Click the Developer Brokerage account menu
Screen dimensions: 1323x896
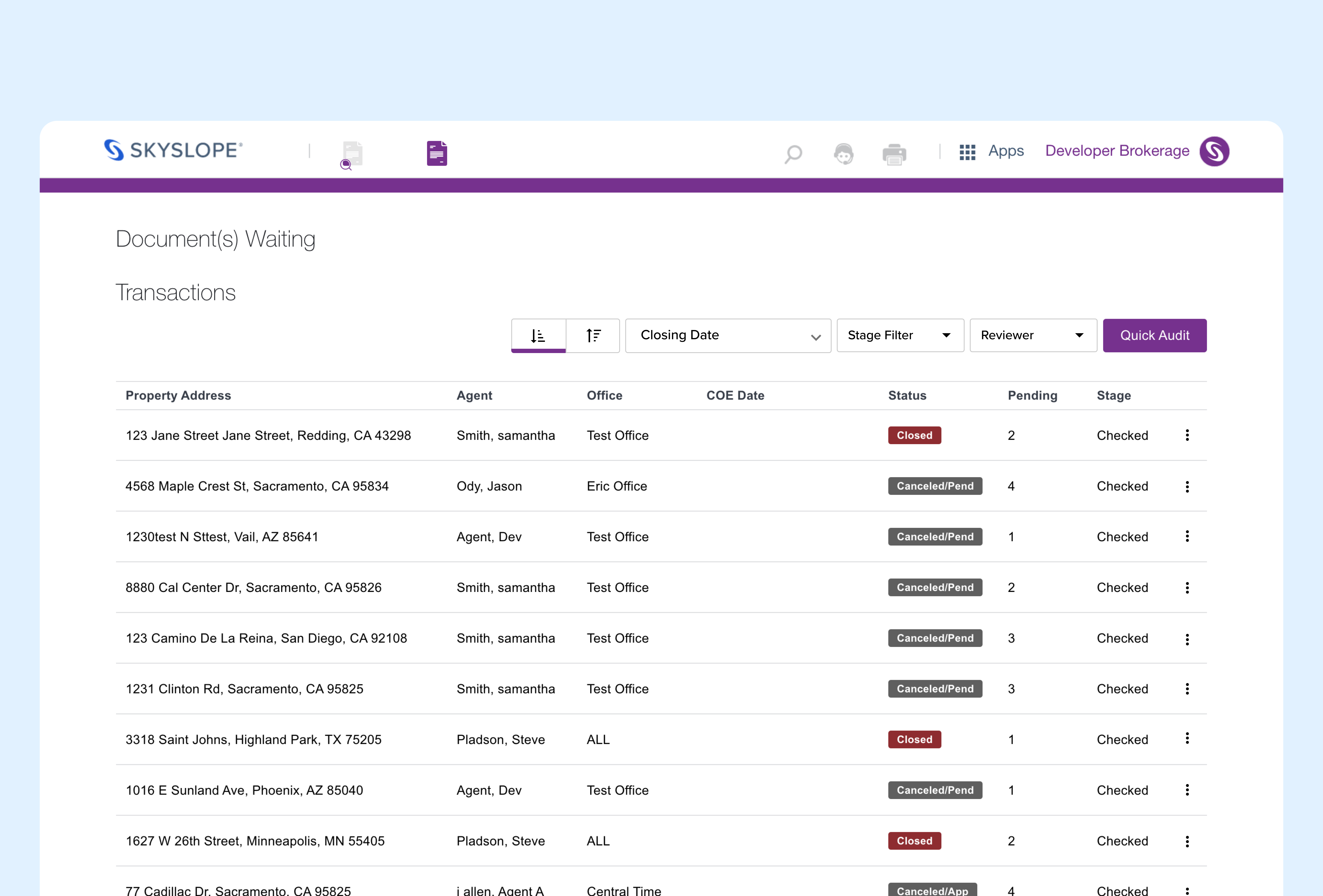1116,151
